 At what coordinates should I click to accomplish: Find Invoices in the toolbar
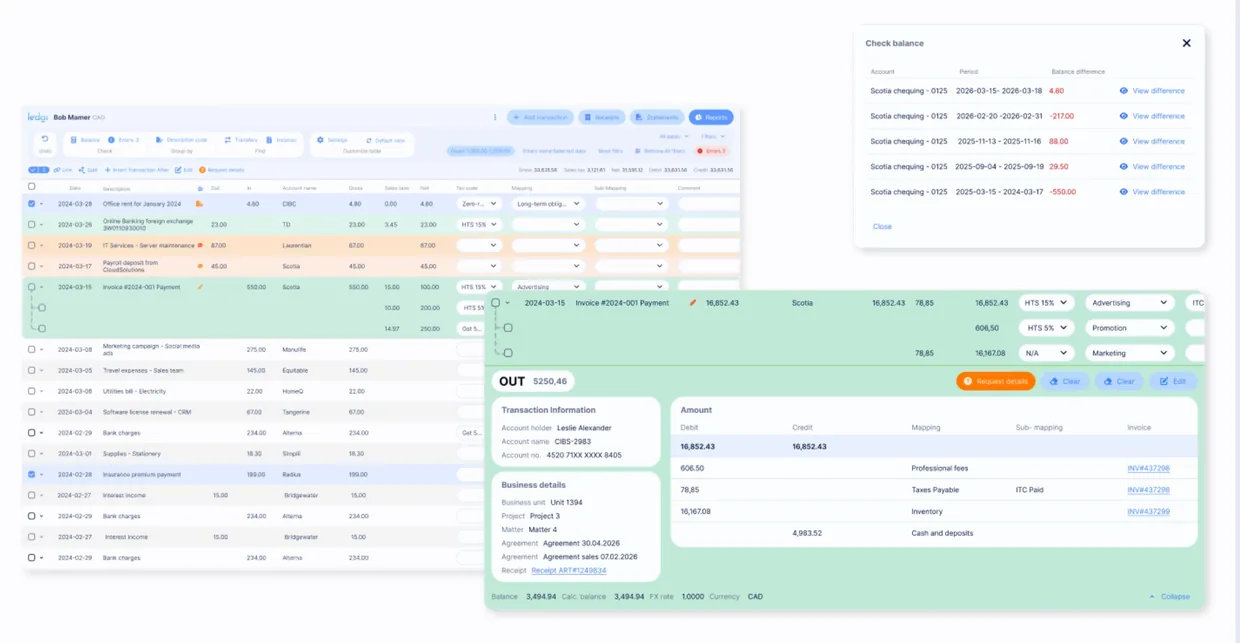click(x=282, y=140)
